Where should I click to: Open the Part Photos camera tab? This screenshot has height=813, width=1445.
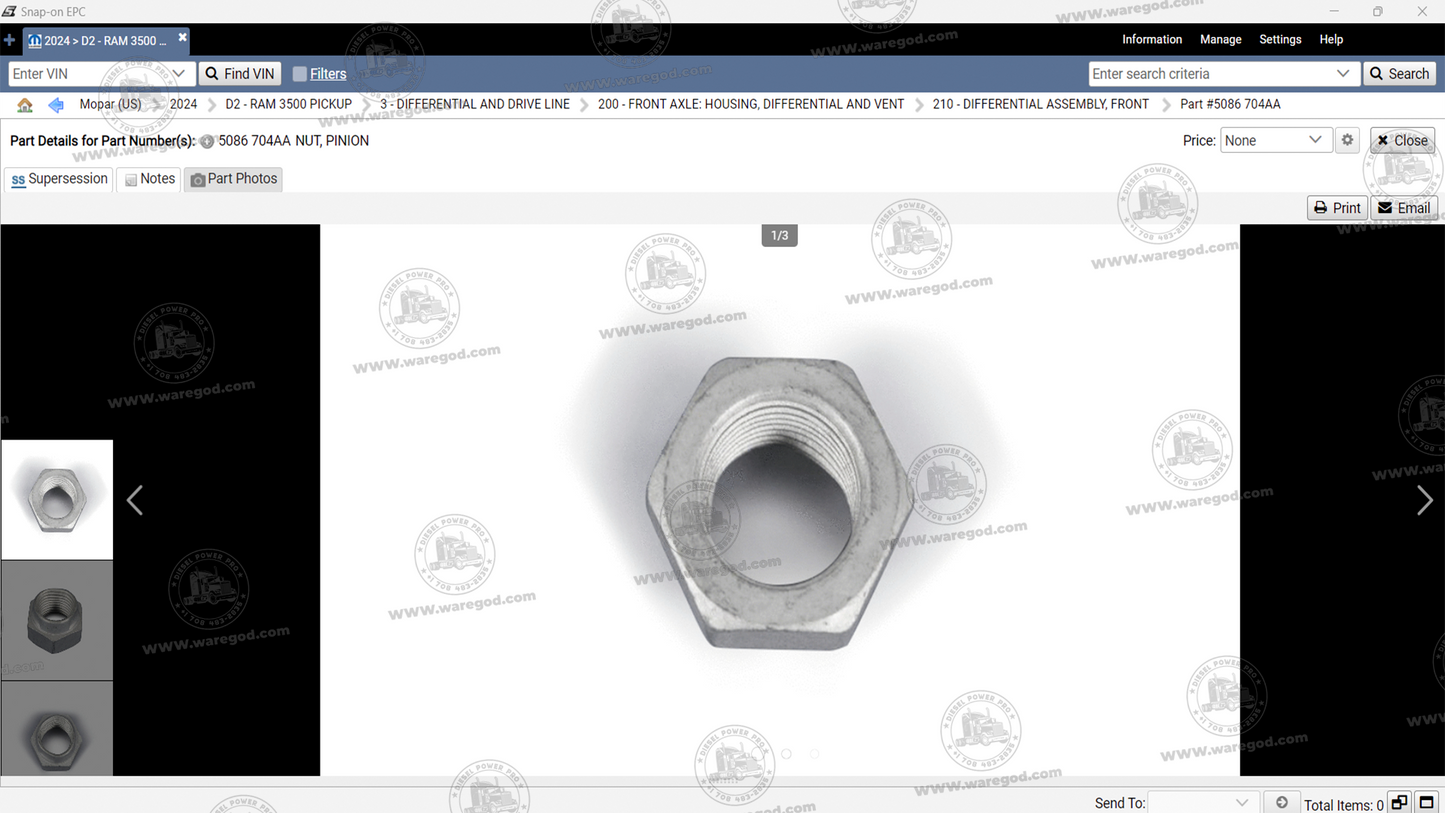(196, 179)
